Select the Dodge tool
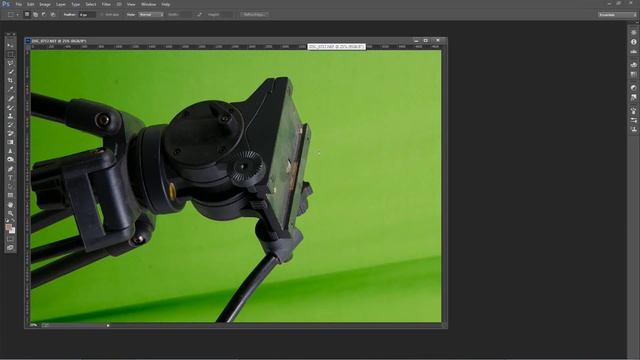Image resolution: width=640 pixels, height=360 pixels. [11, 160]
